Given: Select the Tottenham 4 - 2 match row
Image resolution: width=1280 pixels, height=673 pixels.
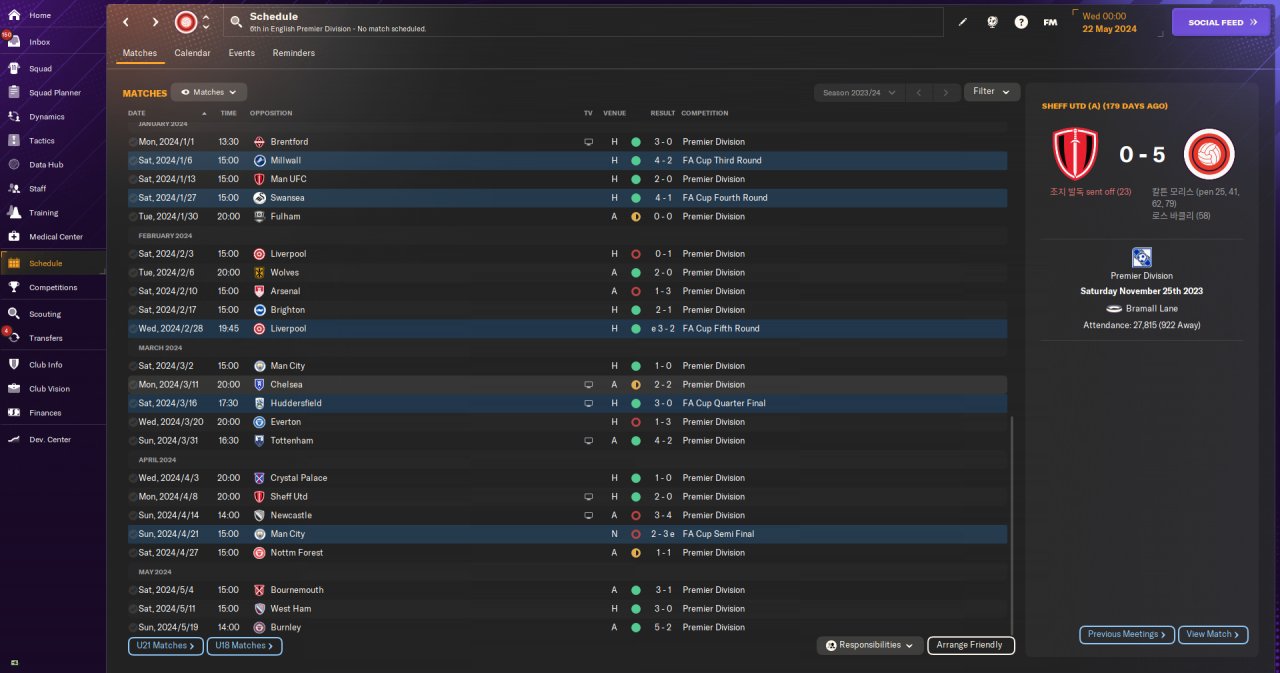Looking at the screenshot, I should point(567,440).
